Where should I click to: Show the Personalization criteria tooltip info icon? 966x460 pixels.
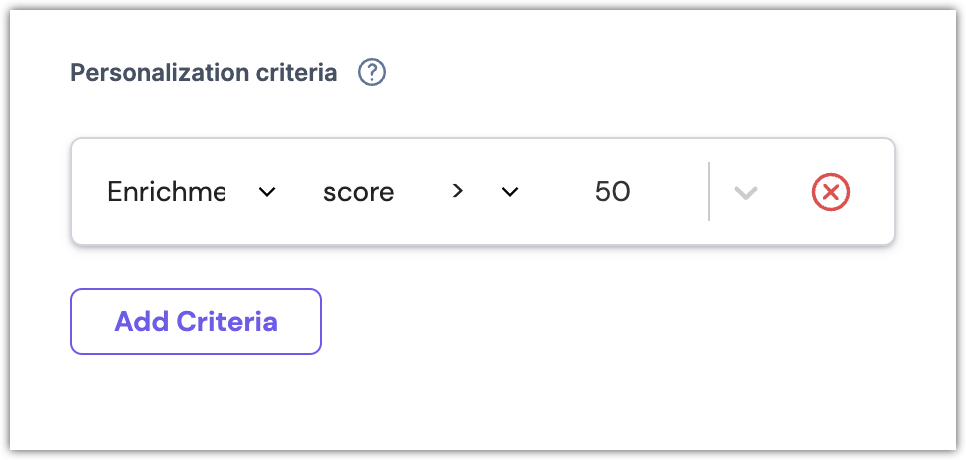tap(372, 73)
